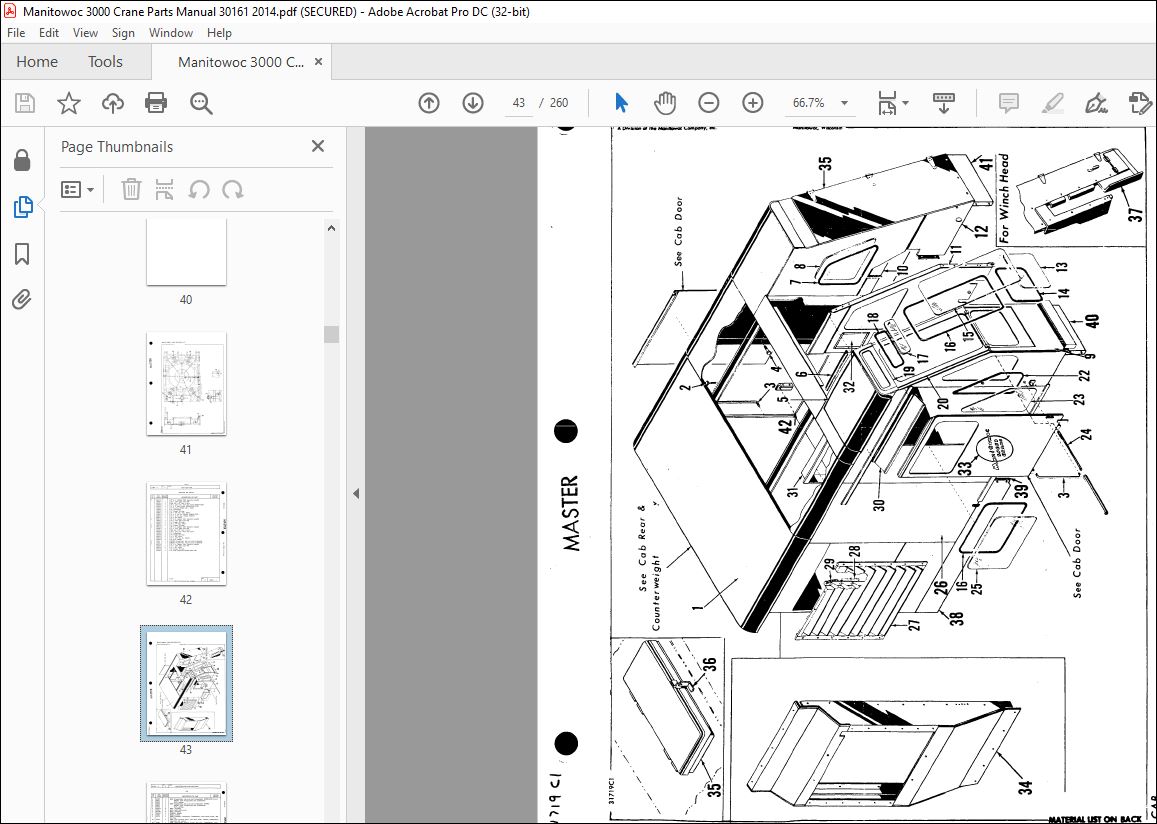
Task: Click the upload to cloud icon
Action: pyautogui.click(x=112, y=103)
